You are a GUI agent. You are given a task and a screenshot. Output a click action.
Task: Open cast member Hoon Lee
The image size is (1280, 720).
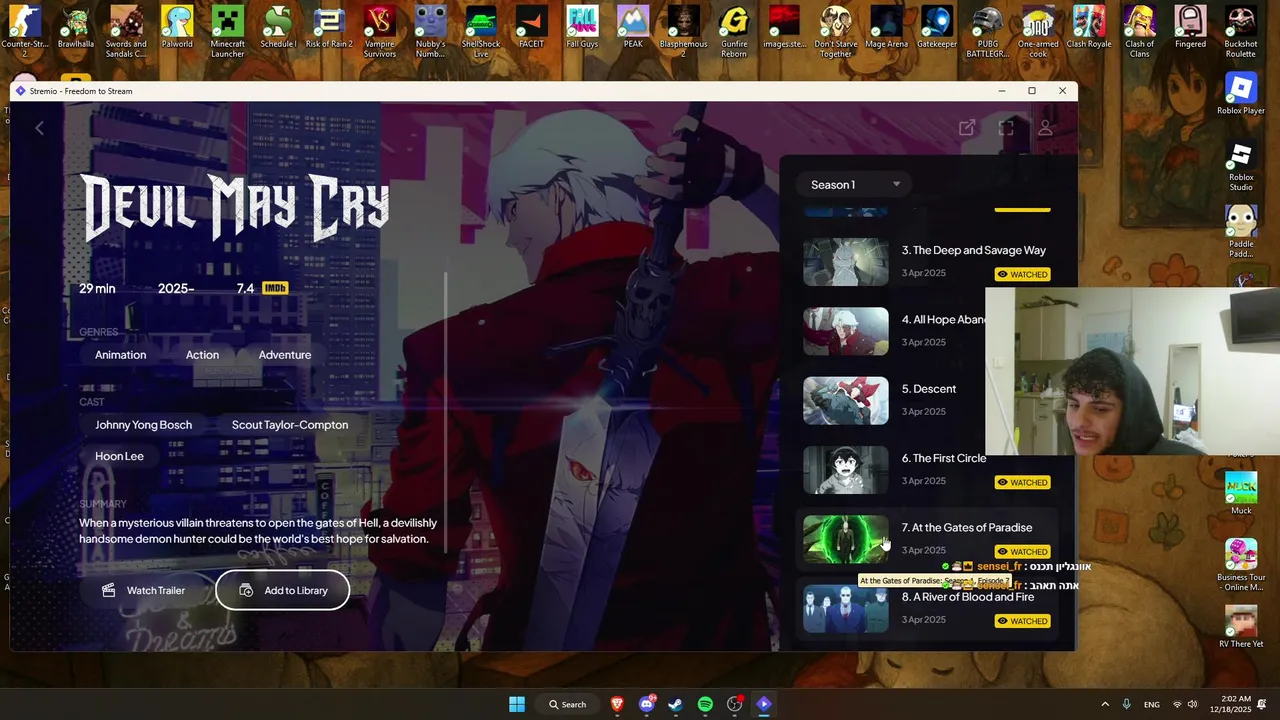(x=119, y=456)
